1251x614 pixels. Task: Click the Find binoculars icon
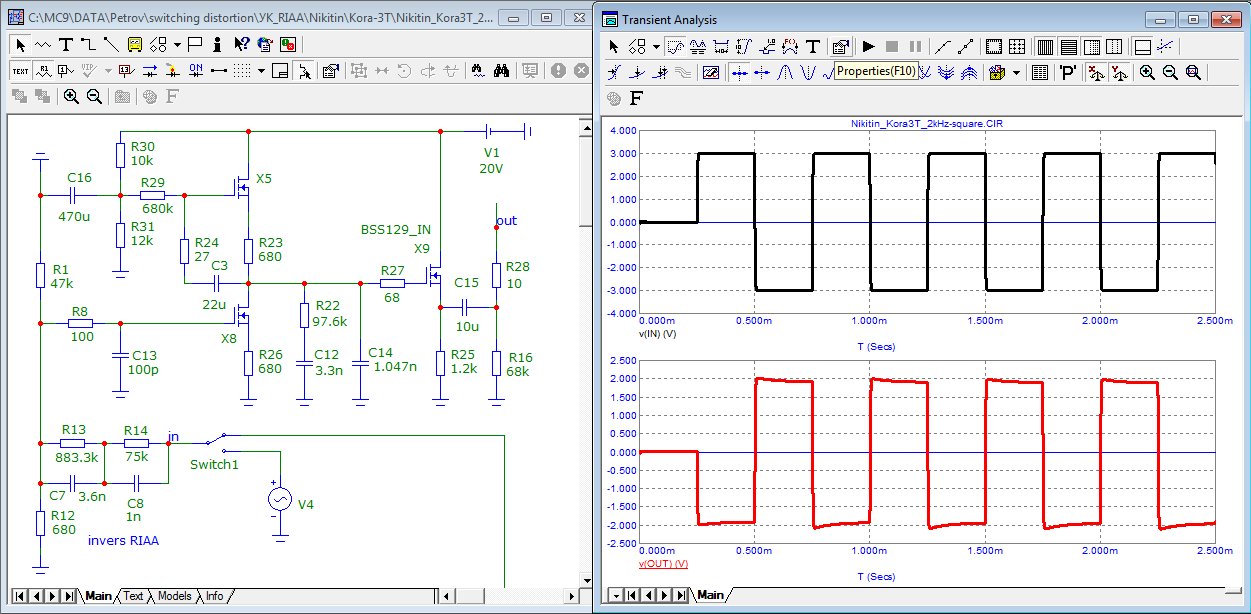tap(503, 70)
